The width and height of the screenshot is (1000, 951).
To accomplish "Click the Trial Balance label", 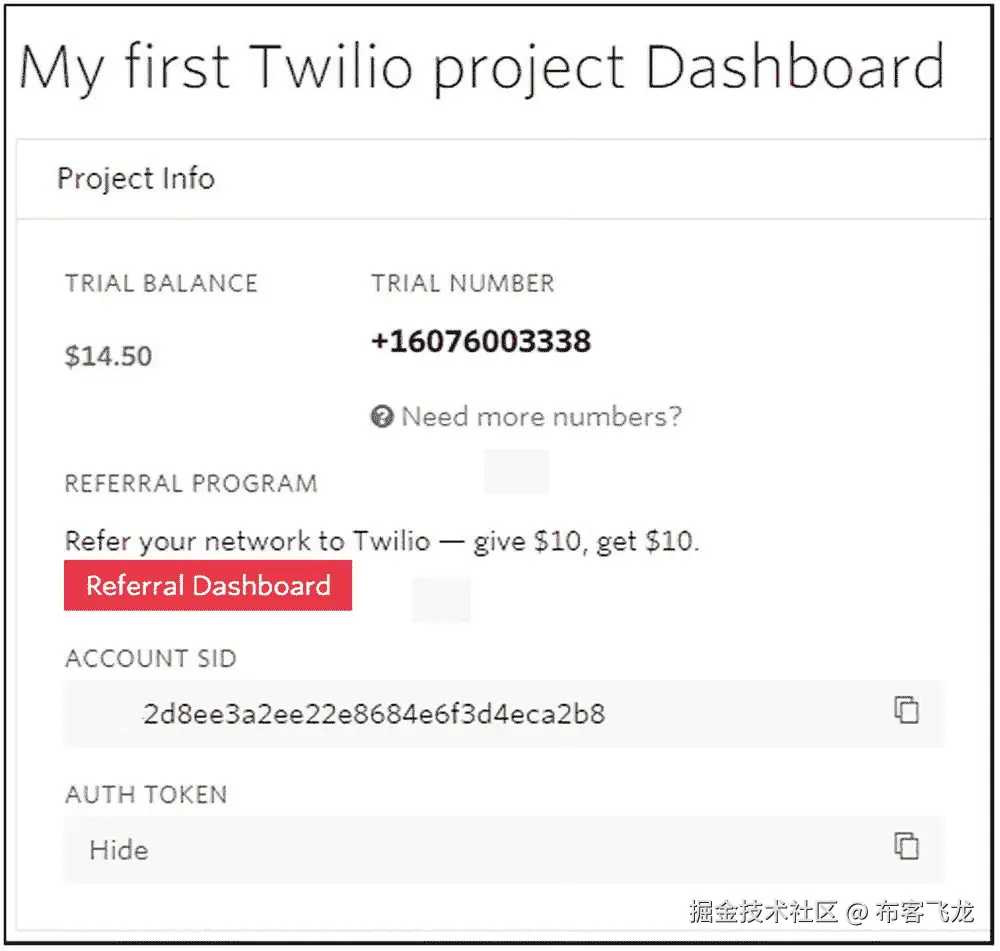I will pyautogui.click(x=161, y=283).
